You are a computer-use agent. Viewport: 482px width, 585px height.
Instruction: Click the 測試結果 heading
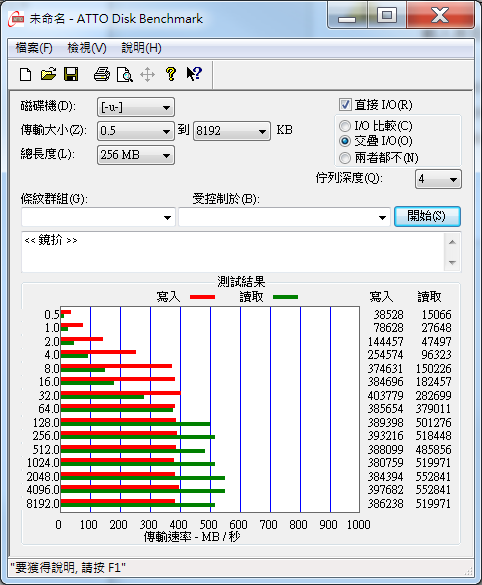(x=241, y=281)
